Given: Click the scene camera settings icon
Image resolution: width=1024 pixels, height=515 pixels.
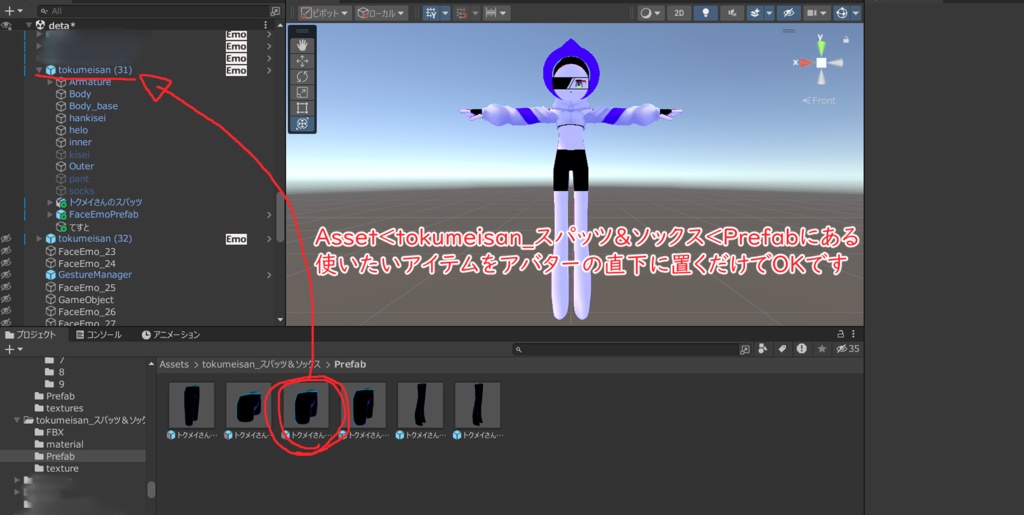Looking at the screenshot, I should [812, 12].
